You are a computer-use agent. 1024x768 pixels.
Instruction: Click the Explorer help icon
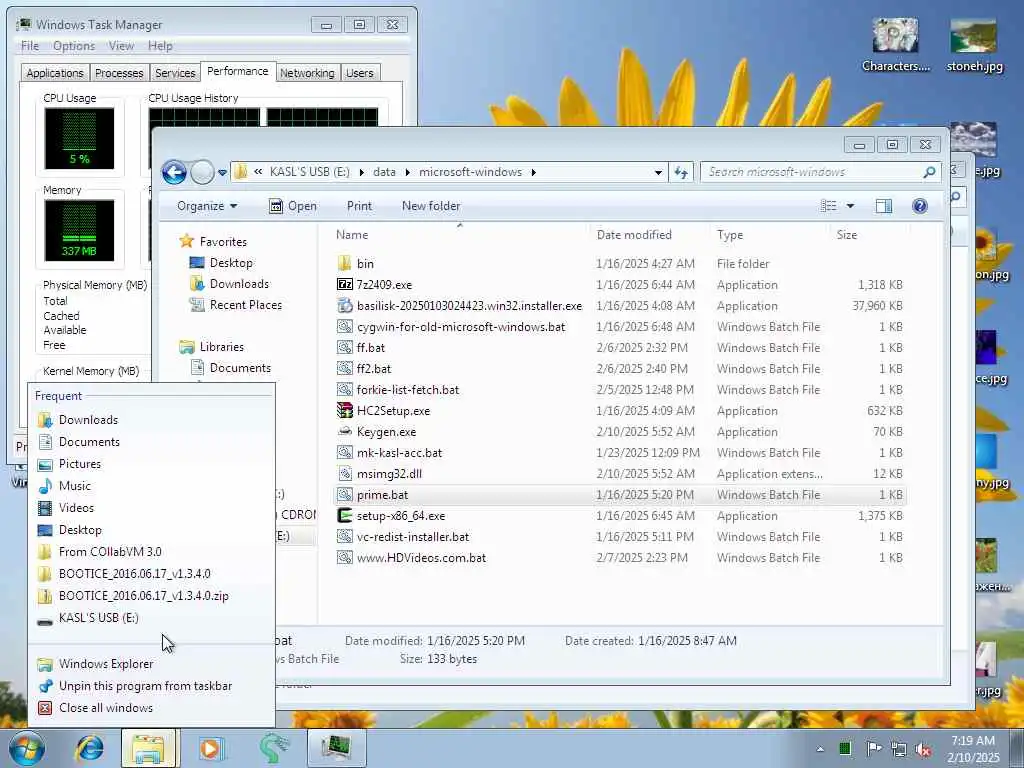coord(920,206)
